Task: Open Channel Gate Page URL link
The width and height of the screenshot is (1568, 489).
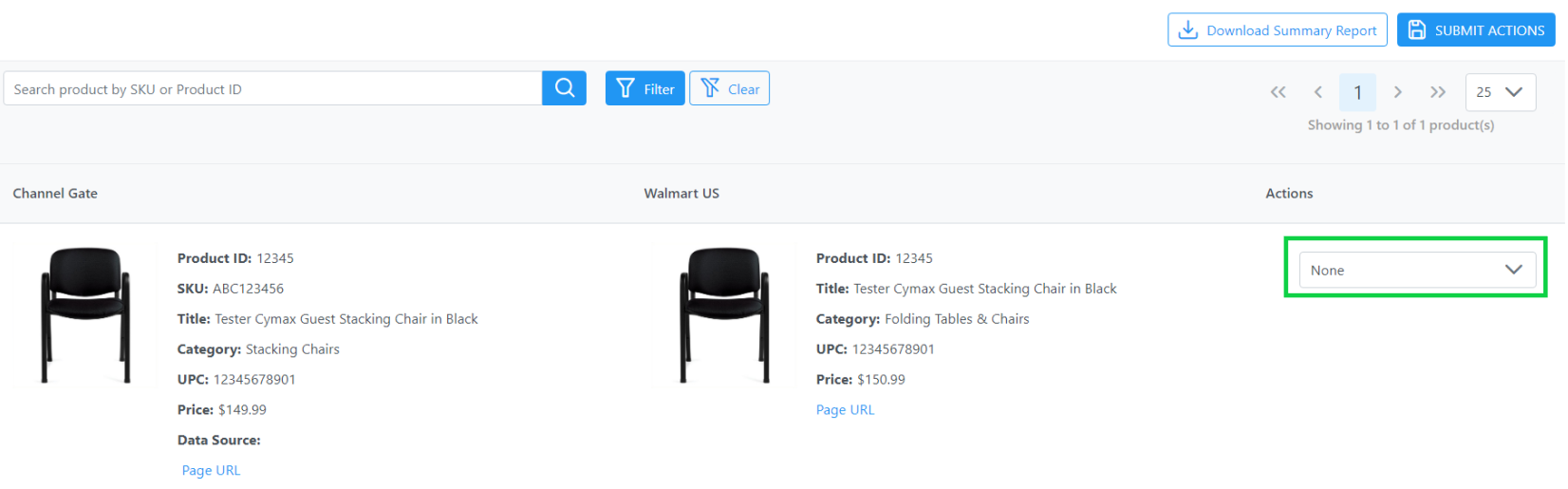Action: (211, 470)
